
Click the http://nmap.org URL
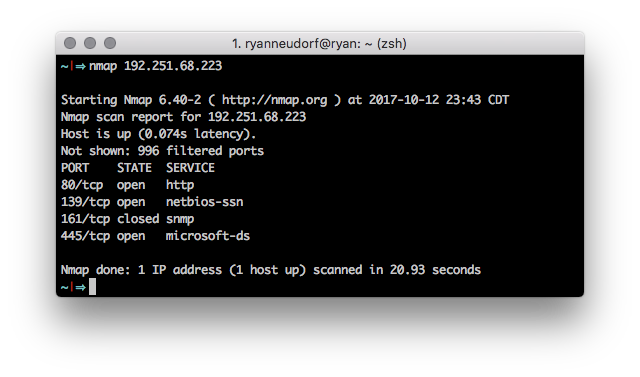[x=274, y=100]
